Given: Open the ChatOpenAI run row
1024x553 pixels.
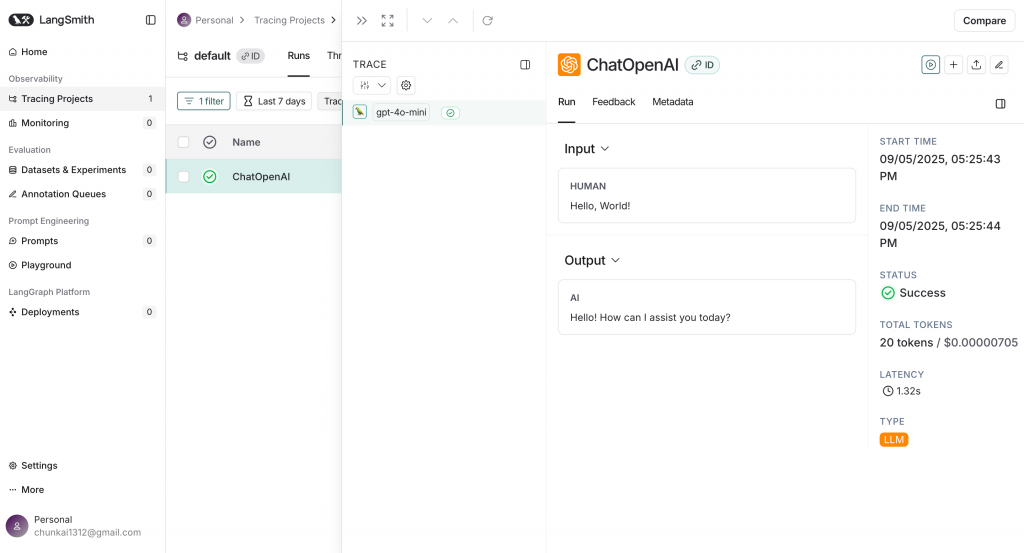Looking at the screenshot, I should click(x=254, y=176).
